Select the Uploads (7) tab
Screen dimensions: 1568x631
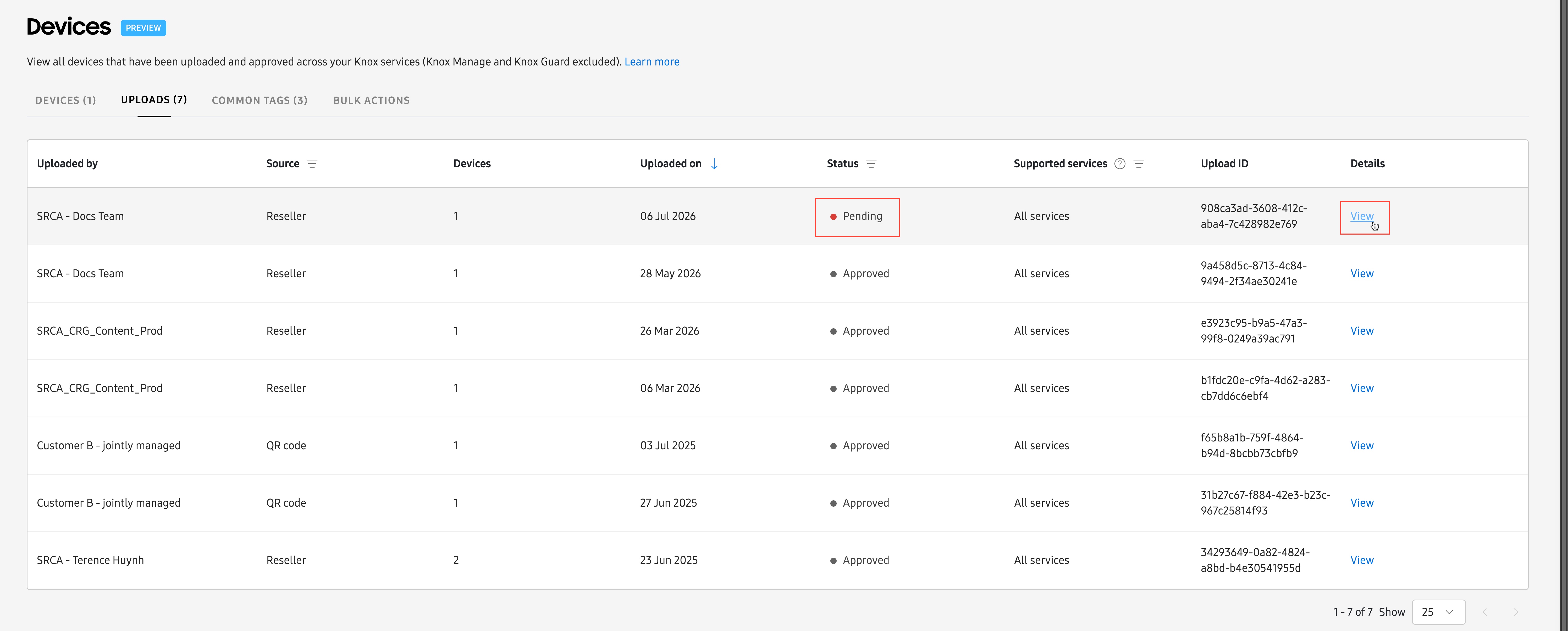pyautogui.click(x=154, y=100)
